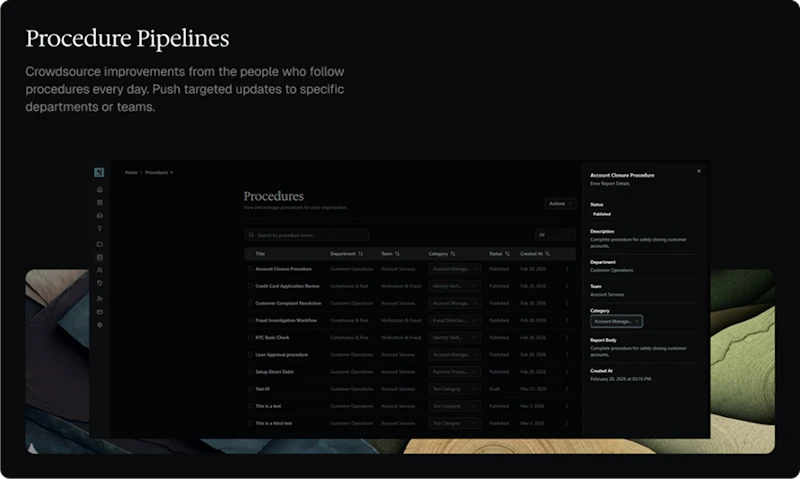
Task: Click the 'Draft' status cell
Action: tap(494, 389)
